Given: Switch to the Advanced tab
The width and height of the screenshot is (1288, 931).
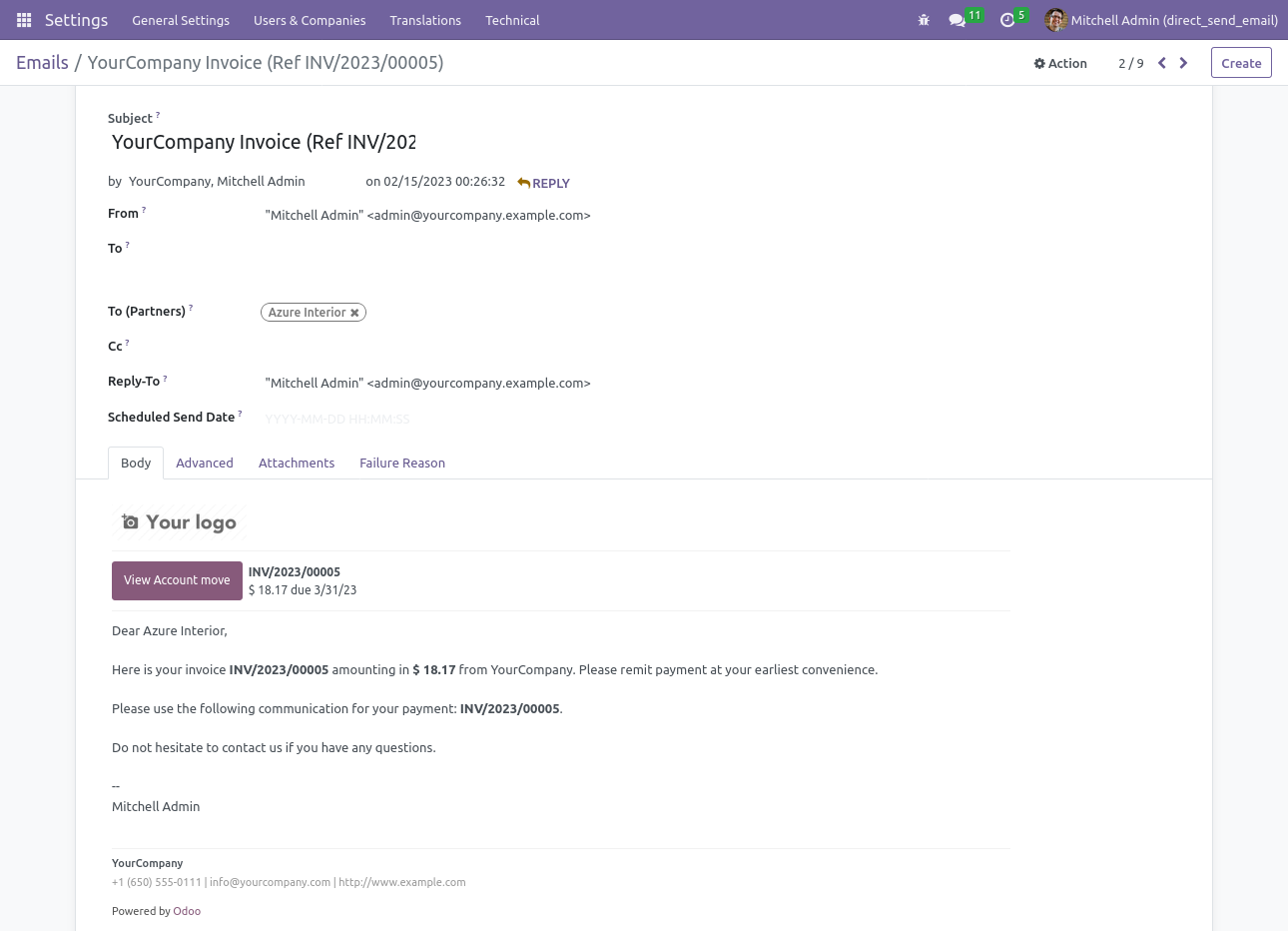Looking at the screenshot, I should tap(205, 463).
